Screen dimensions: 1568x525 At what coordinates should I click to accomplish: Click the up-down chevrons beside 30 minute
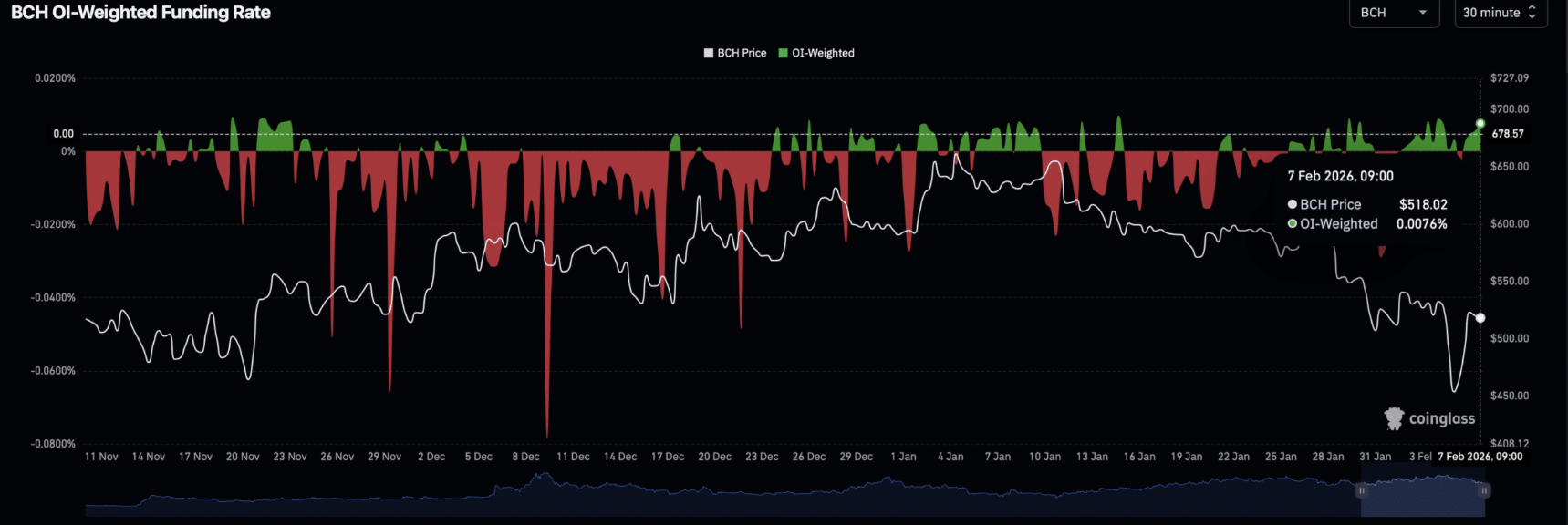coord(1532,13)
